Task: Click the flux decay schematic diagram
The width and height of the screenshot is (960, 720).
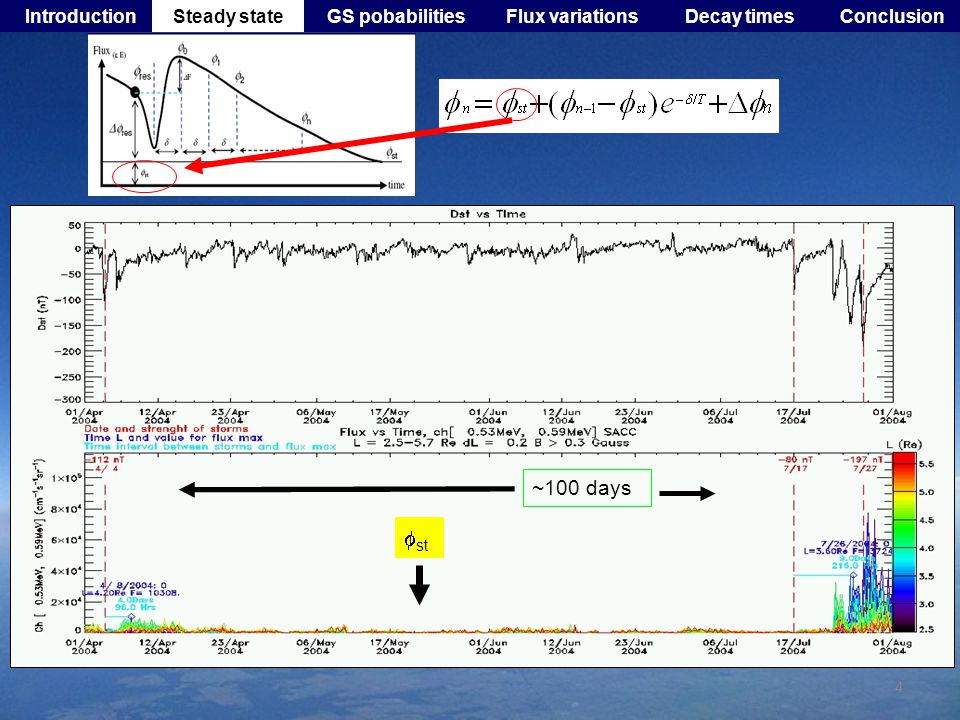Action: (x=251, y=115)
